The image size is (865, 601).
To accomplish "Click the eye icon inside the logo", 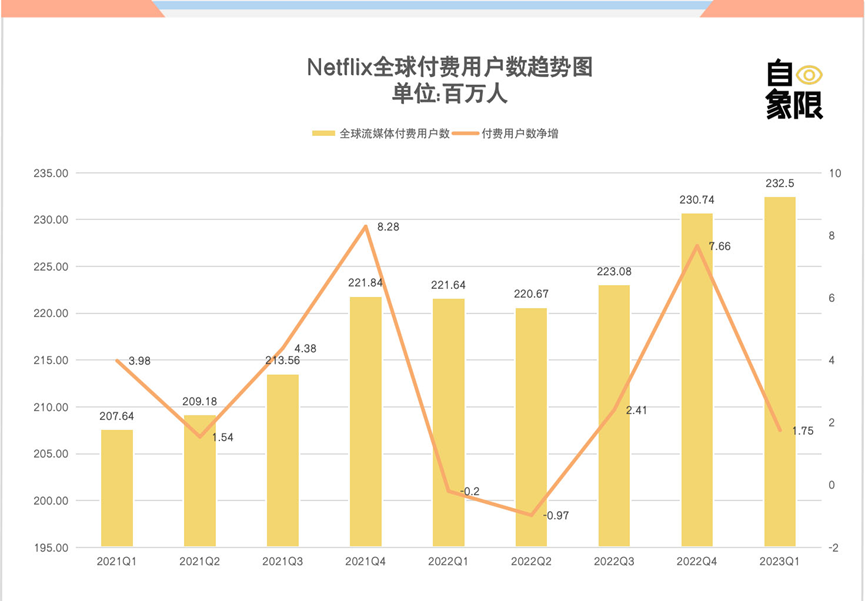I will click(x=808, y=75).
